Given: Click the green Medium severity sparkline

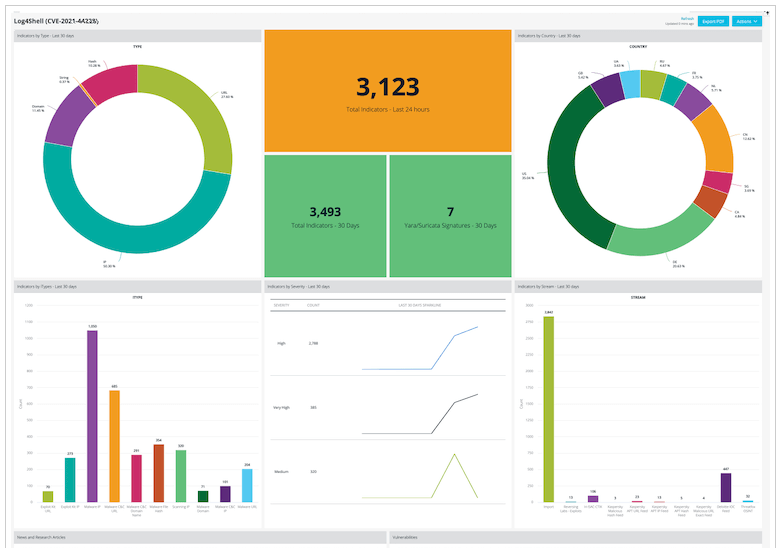Looking at the screenshot, I should pos(420,476).
